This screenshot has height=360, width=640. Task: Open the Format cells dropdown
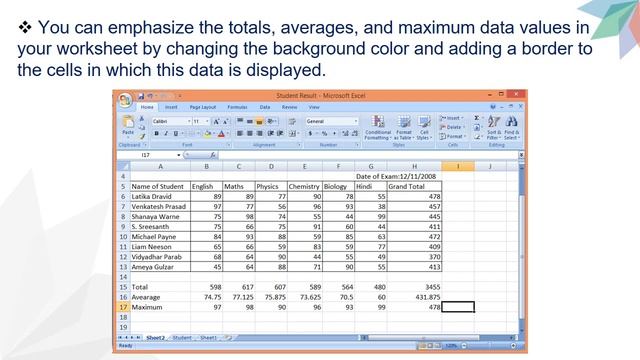coord(452,136)
